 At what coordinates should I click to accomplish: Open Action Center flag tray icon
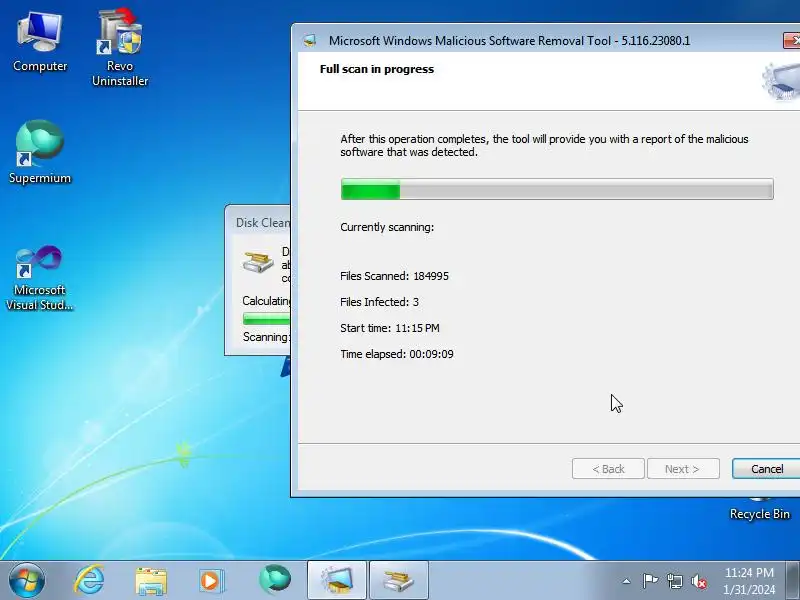click(x=650, y=581)
